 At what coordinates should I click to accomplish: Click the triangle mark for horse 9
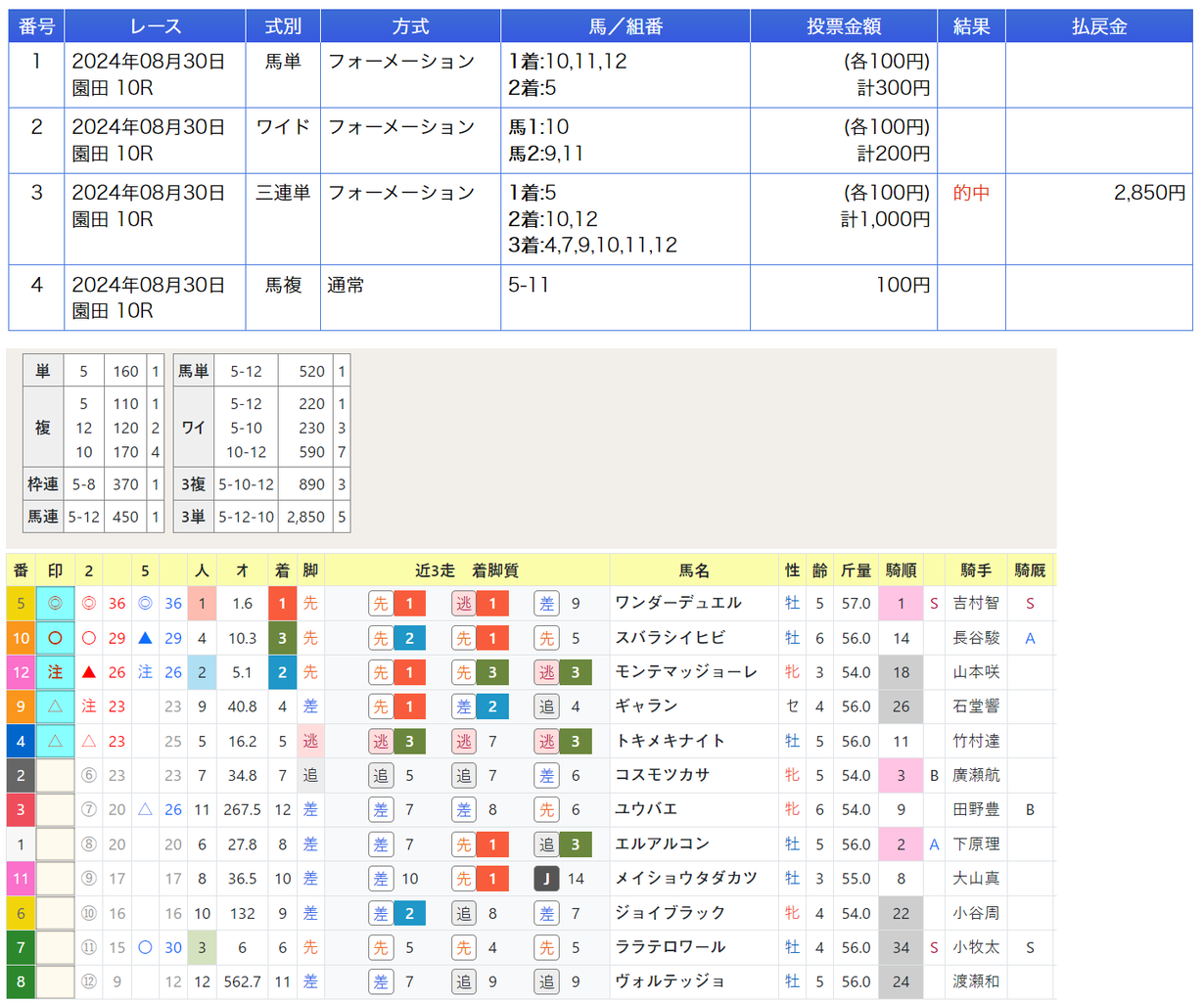pyautogui.click(x=55, y=706)
